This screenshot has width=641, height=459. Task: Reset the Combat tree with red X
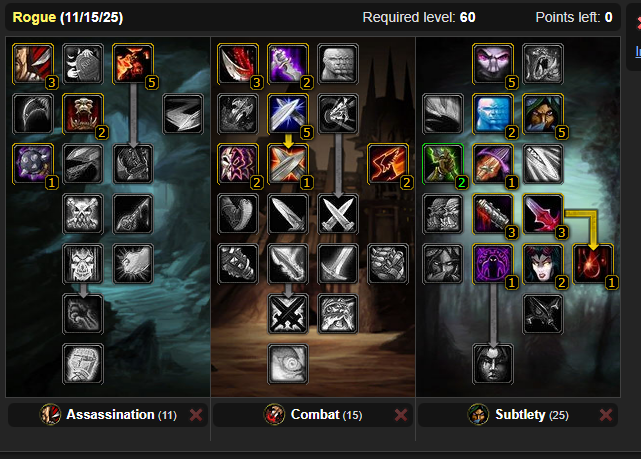(401, 415)
